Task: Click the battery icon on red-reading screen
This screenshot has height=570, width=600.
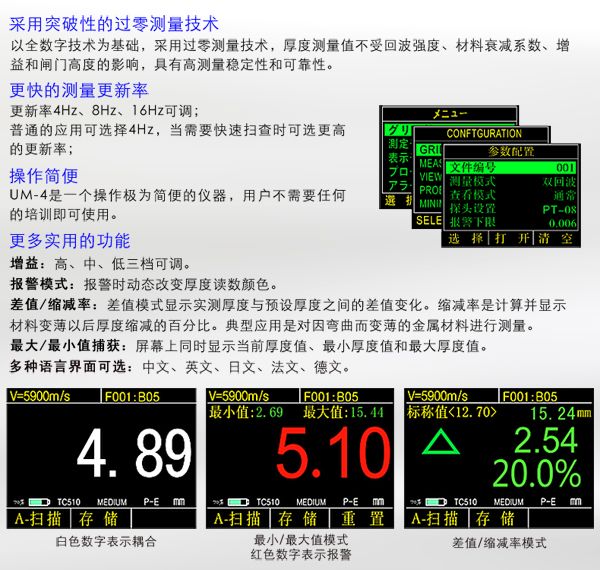Action: point(236,501)
